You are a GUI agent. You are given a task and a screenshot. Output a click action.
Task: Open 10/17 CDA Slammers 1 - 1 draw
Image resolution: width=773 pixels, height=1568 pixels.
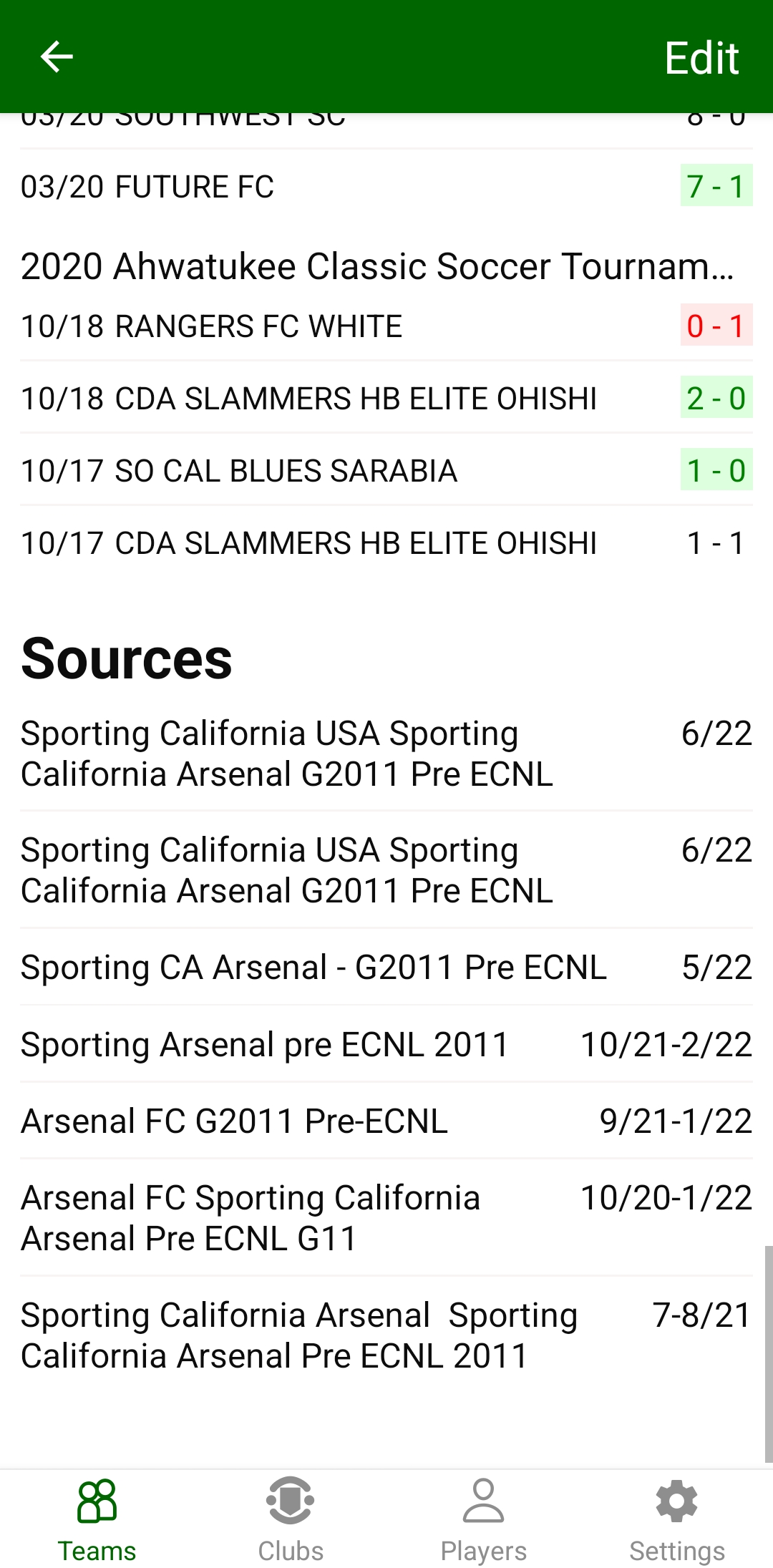click(x=308, y=543)
